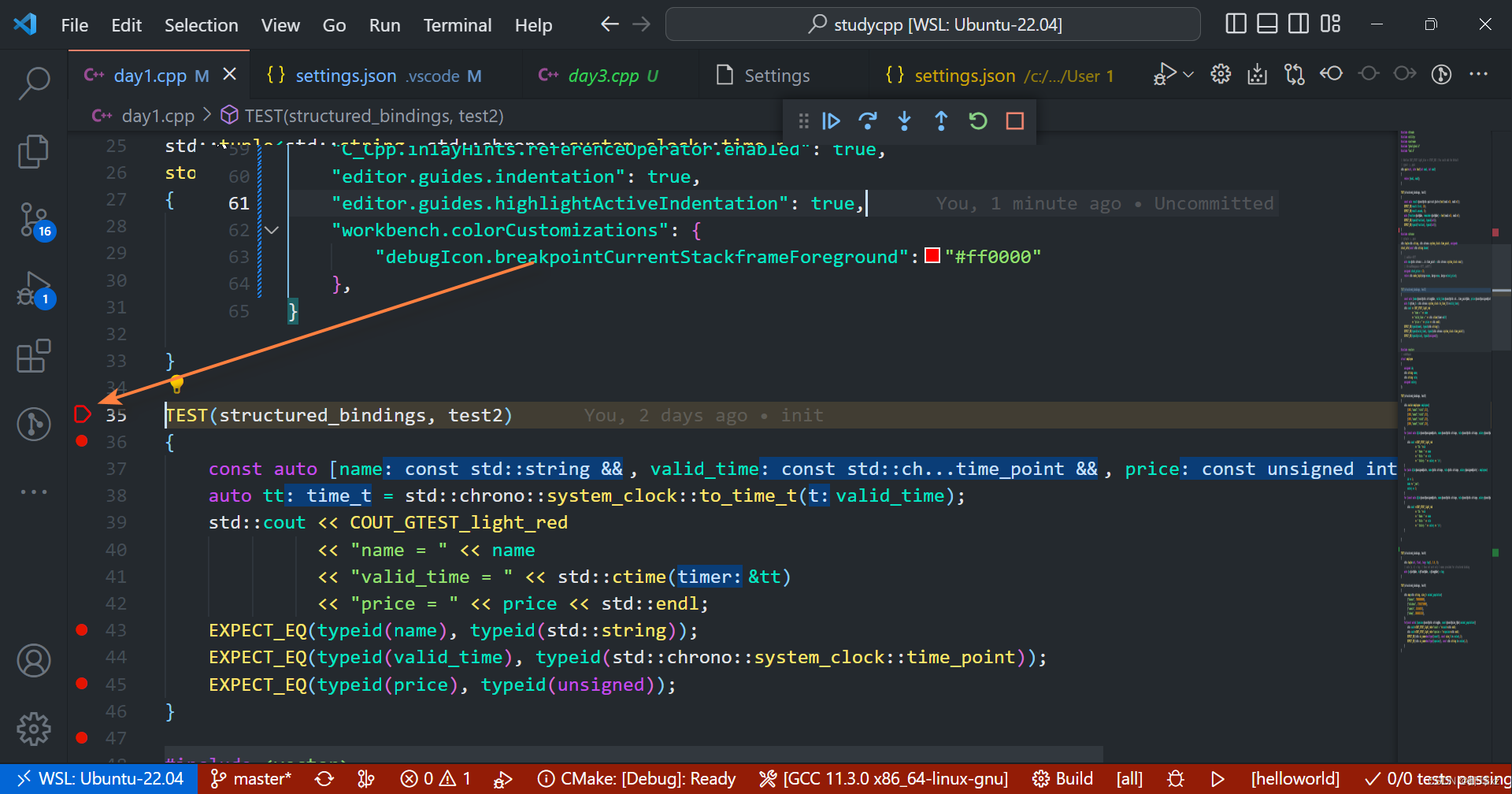This screenshot has height=794, width=1512.
Task: Click Step Out in the debug toolbar
Action: [x=941, y=121]
